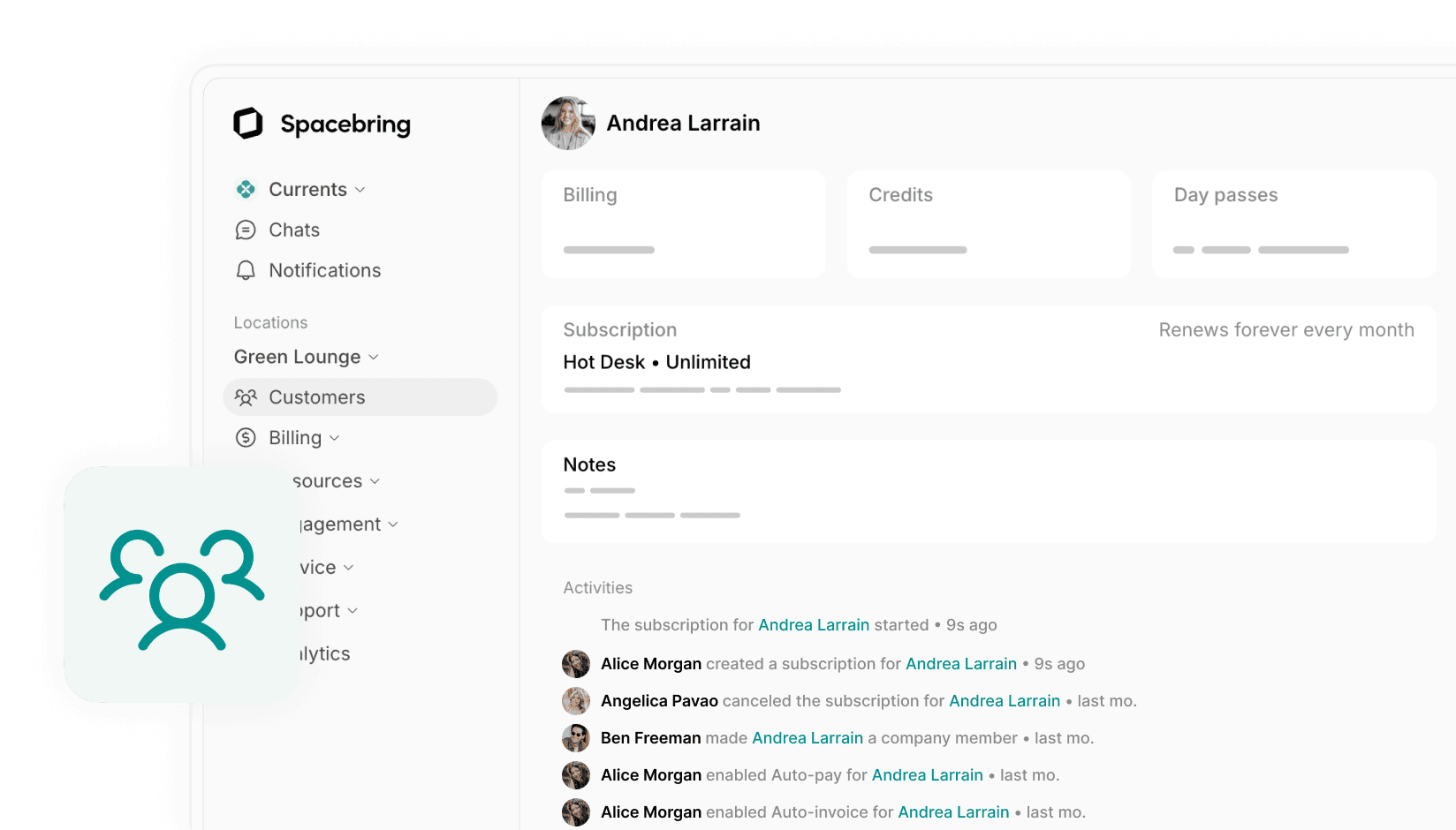The height and width of the screenshot is (830, 1456).
Task: Select the Customers people icon in sidebar
Action: pos(246,397)
